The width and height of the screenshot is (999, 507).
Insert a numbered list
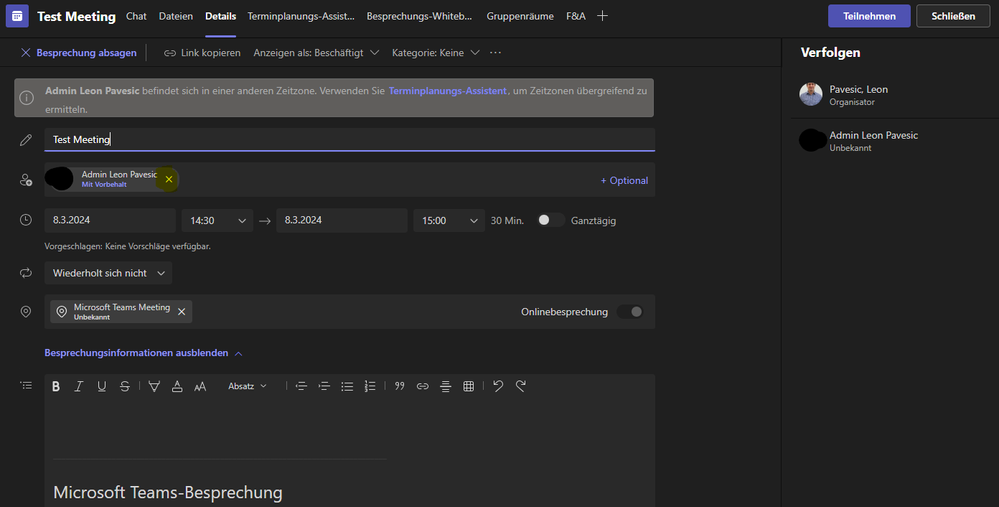[x=370, y=386]
